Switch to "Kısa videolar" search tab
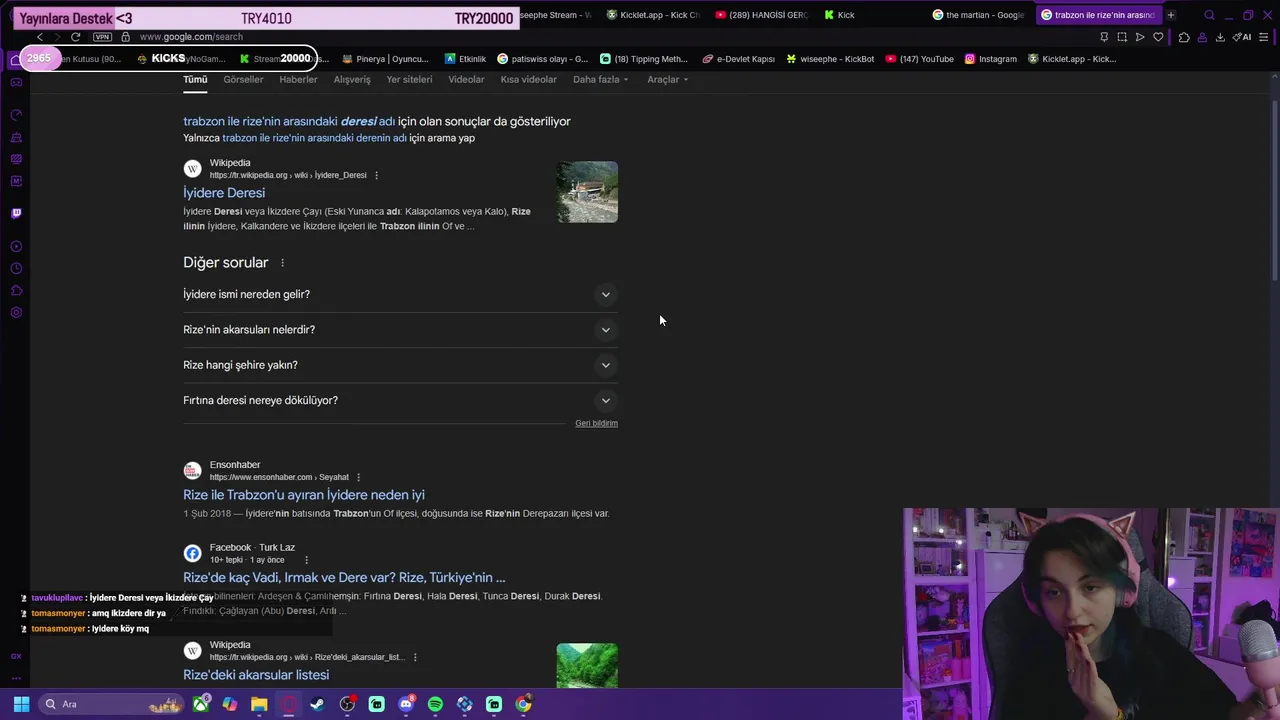 pyautogui.click(x=528, y=79)
